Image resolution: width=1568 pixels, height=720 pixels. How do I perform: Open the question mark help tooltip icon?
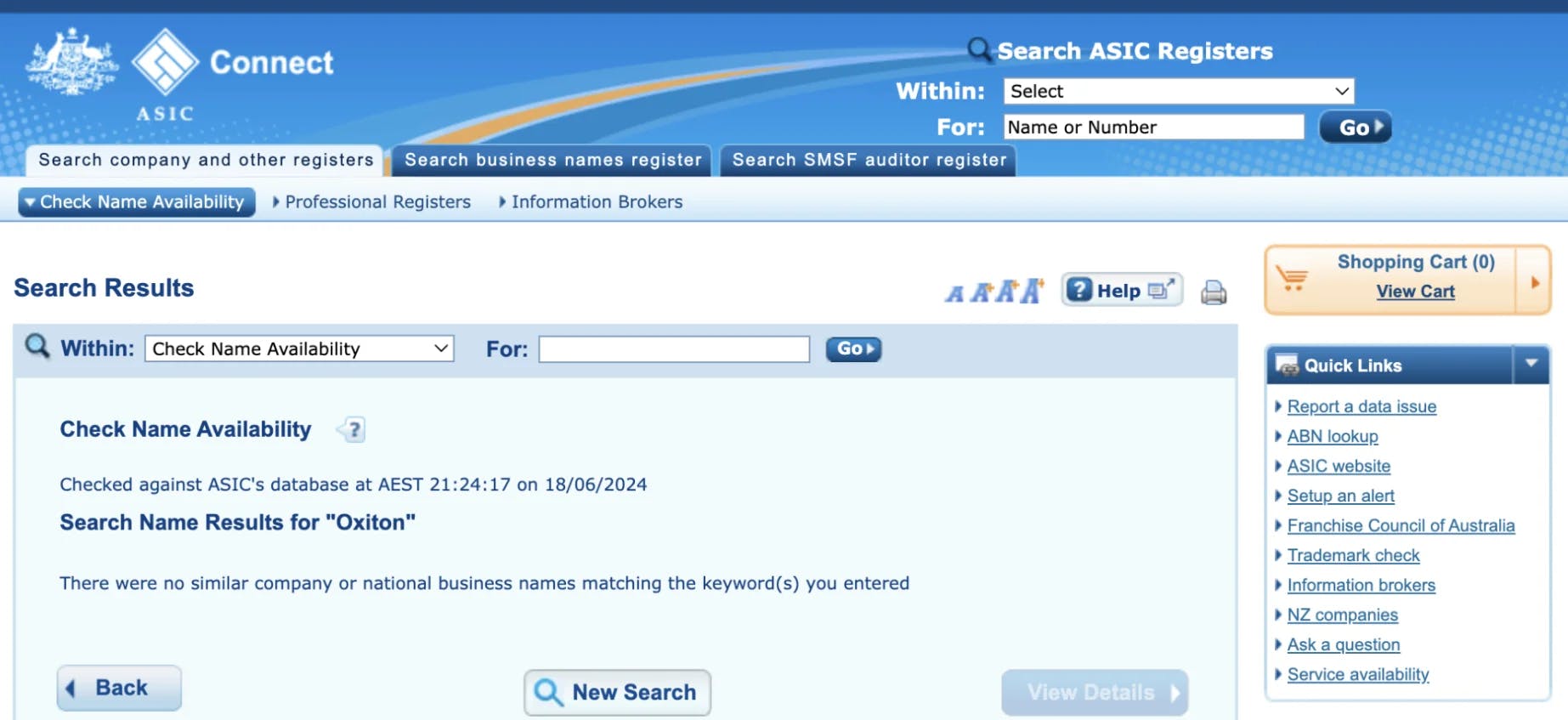tap(353, 429)
